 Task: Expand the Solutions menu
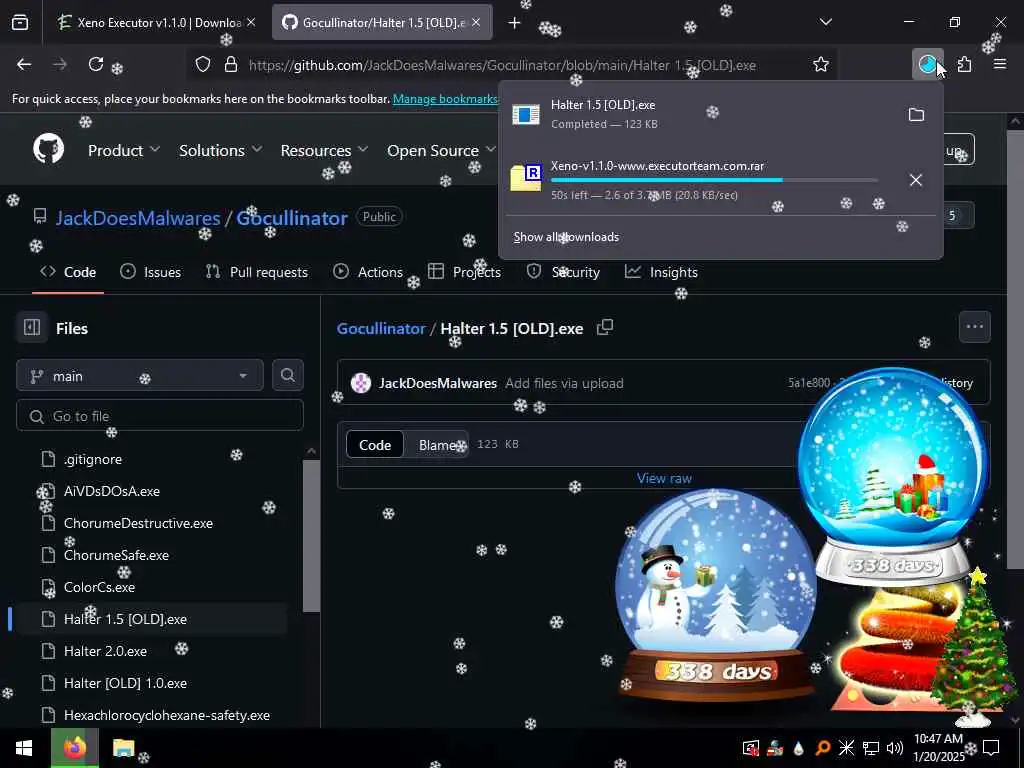[221, 150]
